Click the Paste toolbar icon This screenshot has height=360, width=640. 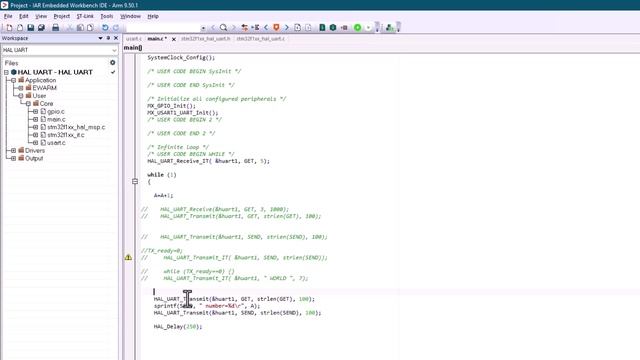[90, 28]
